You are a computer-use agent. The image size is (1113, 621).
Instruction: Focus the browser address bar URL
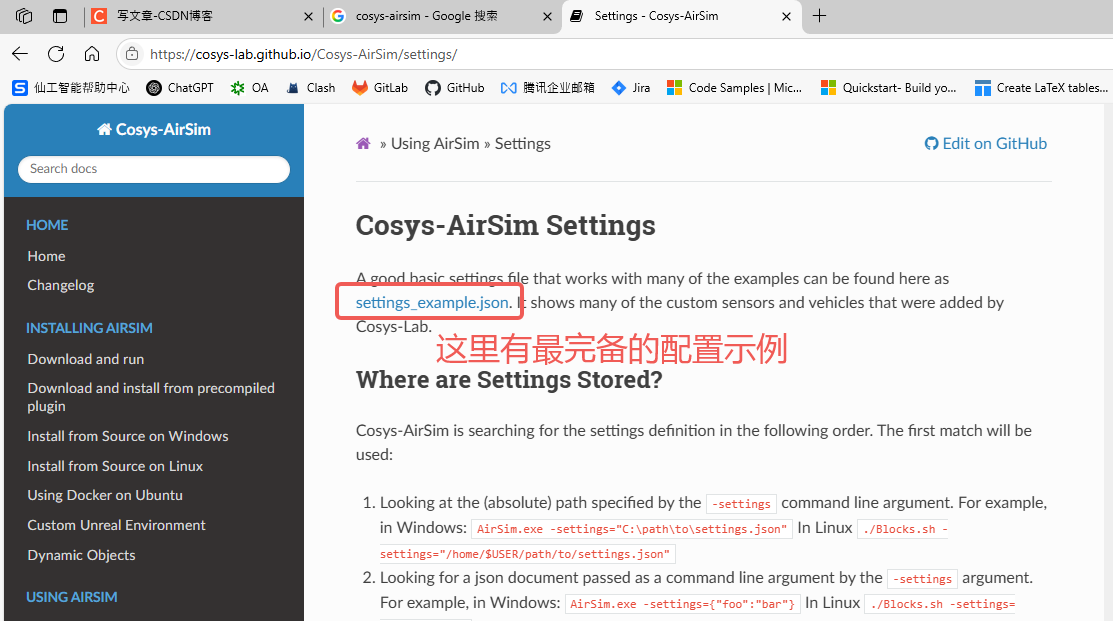tap(304, 54)
